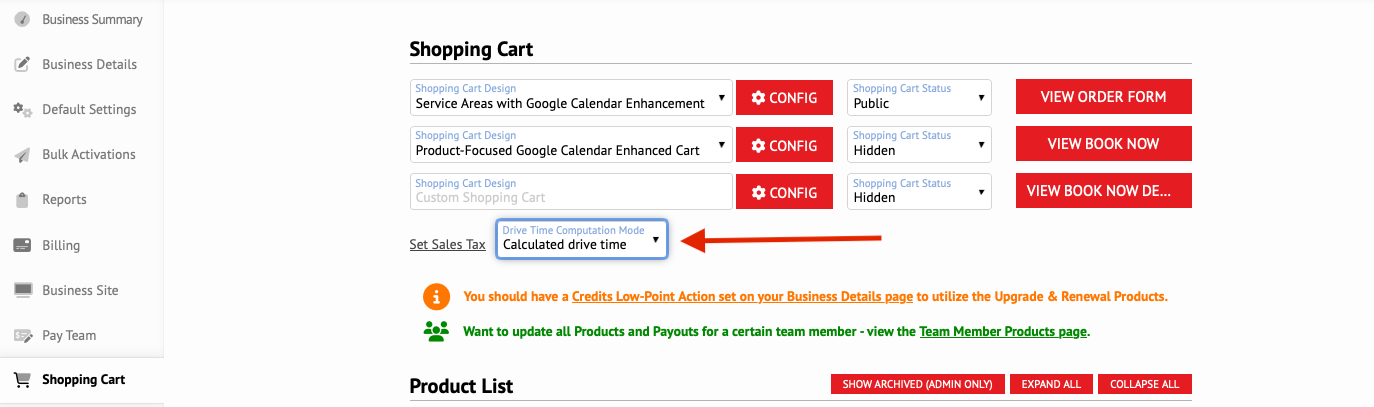This screenshot has height=407, width=1374.
Task: Click the Business Details pencil icon
Action: click(x=22, y=64)
